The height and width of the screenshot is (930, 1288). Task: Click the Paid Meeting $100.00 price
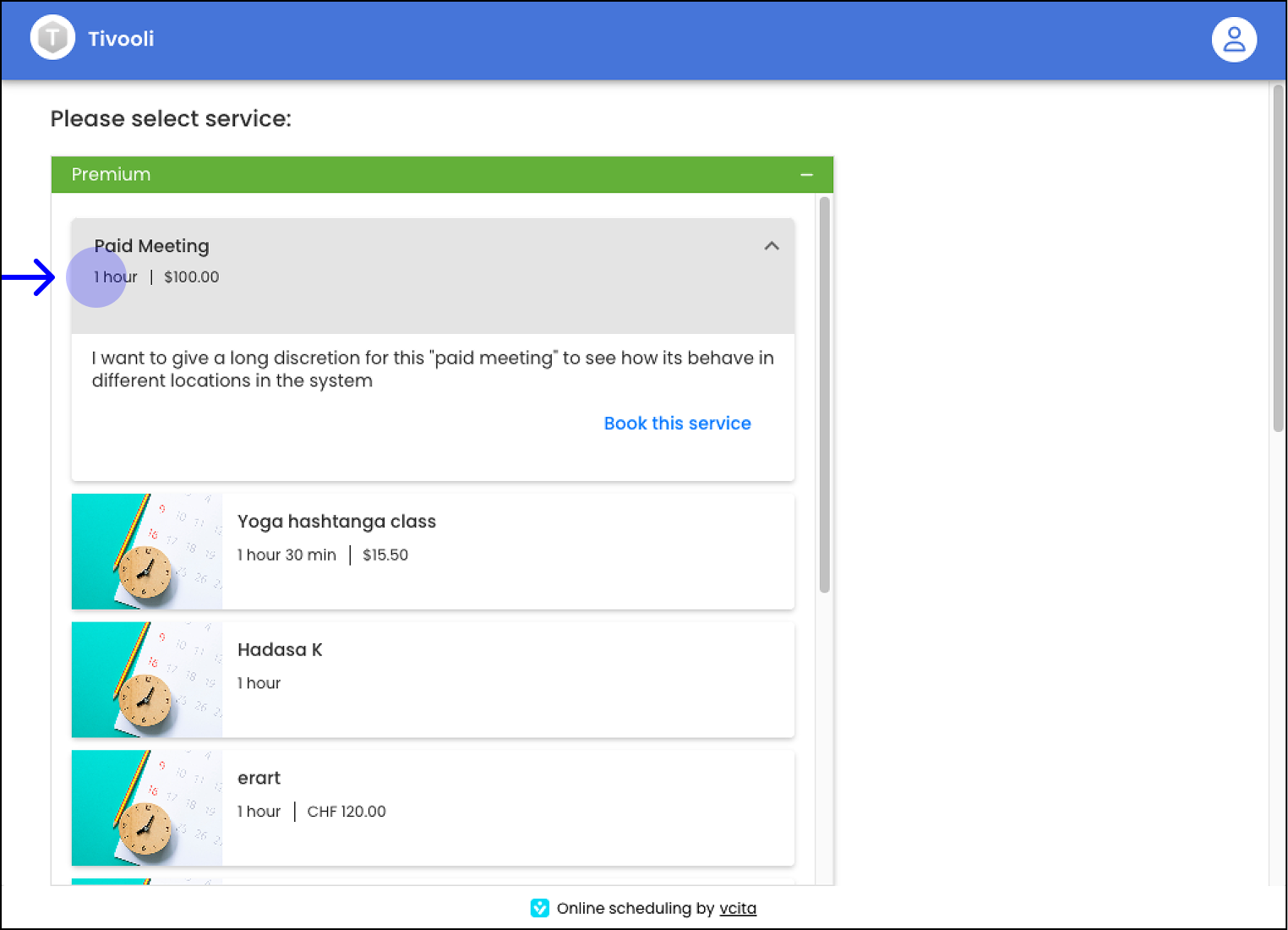191,277
